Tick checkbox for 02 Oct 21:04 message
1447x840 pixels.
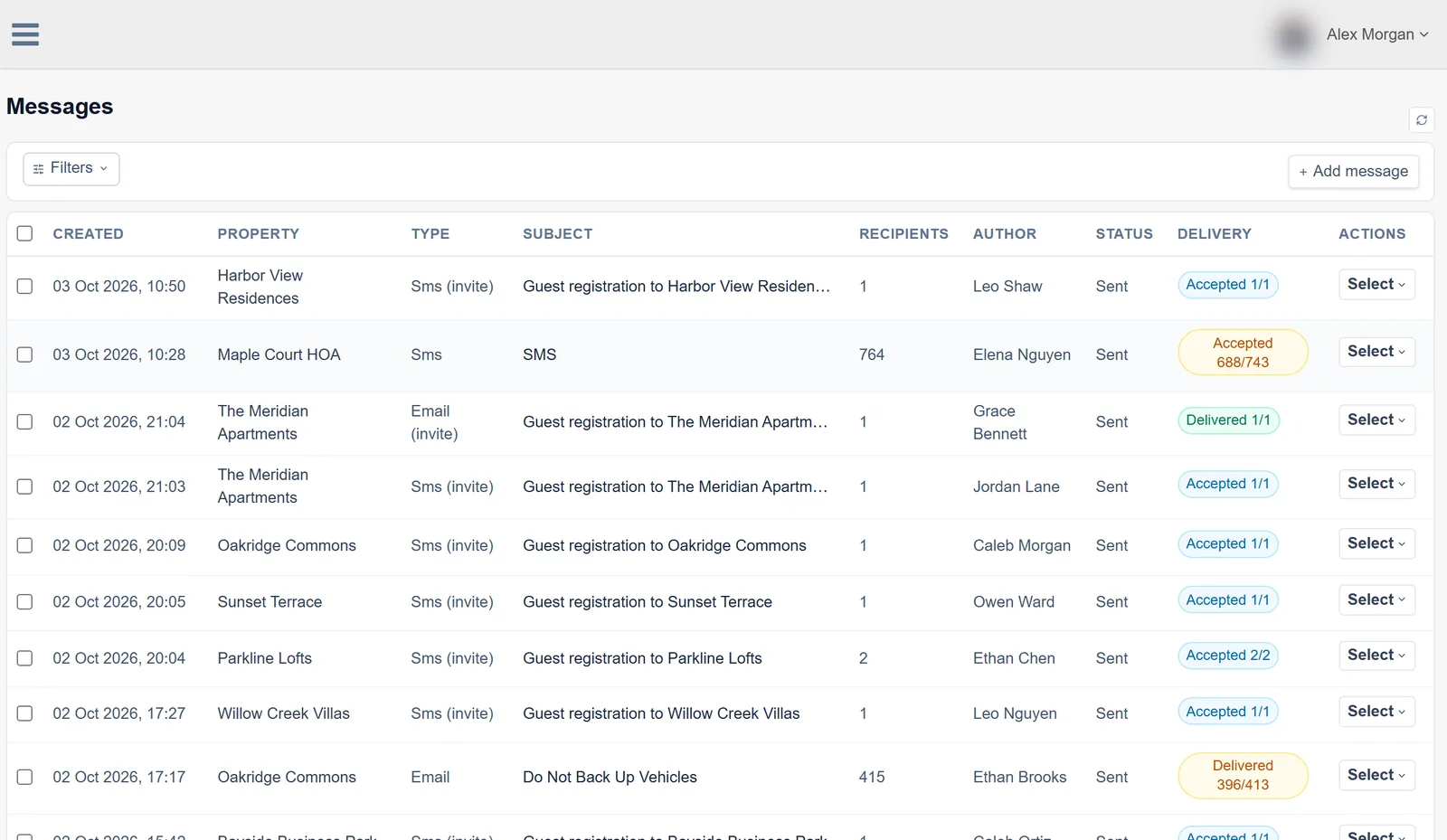tap(24, 421)
